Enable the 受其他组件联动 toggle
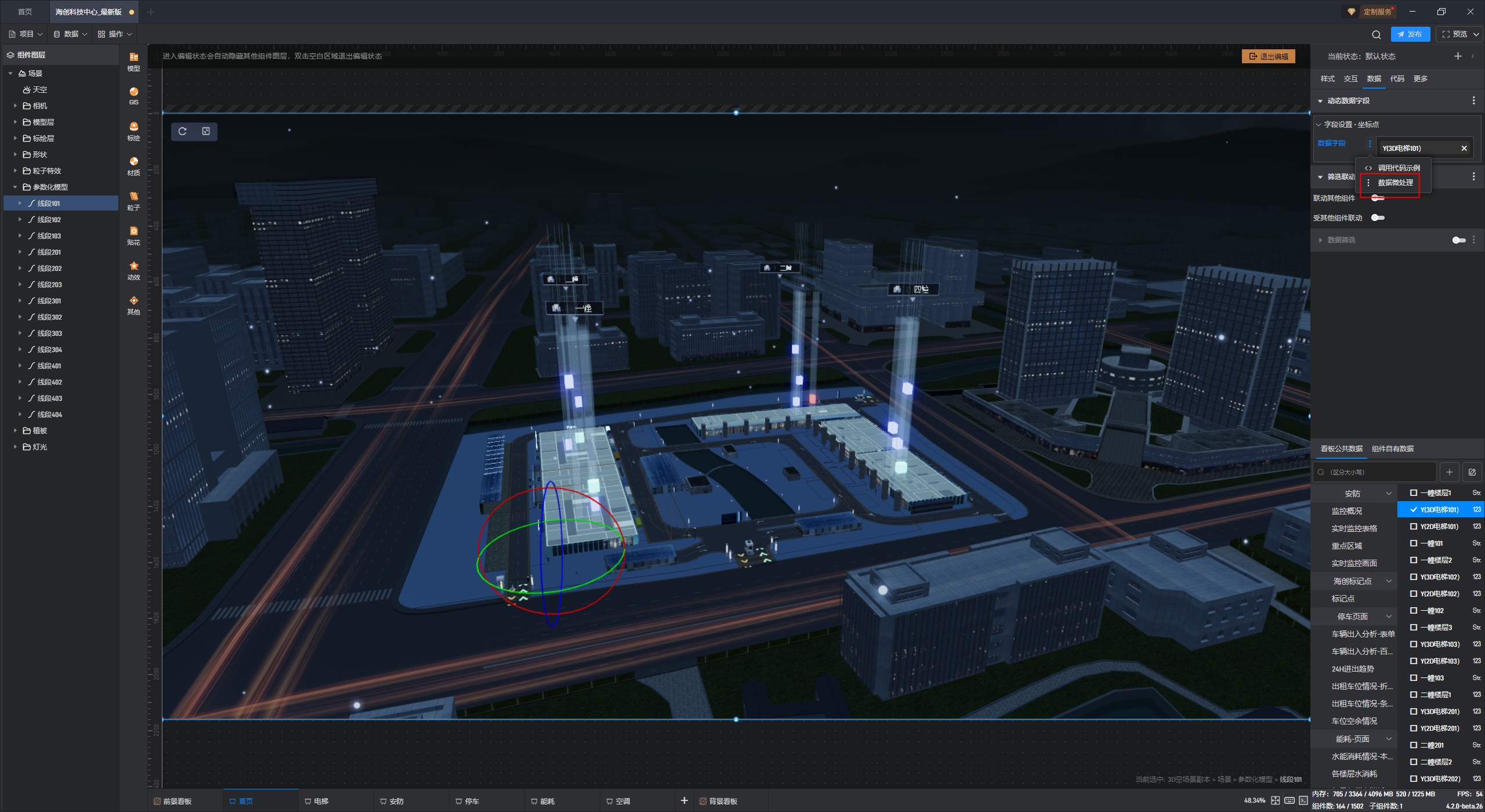This screenshot has width=1485, height=812. pos(1378,217)
